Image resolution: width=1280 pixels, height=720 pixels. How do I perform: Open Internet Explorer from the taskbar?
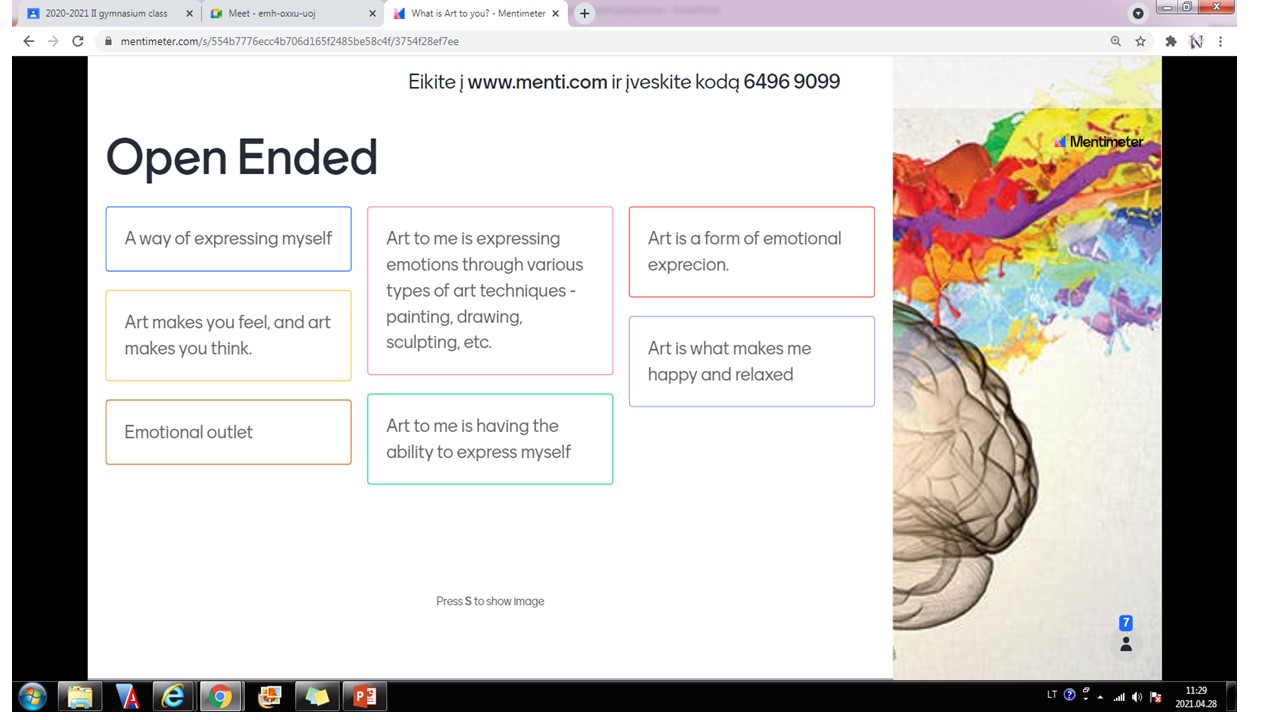click(x=173, y=696)
